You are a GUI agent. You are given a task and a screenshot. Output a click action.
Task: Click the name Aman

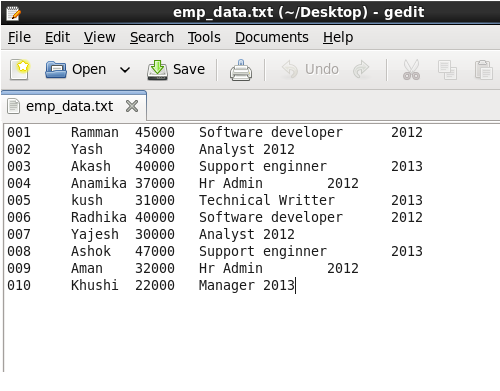pos(87,268)
